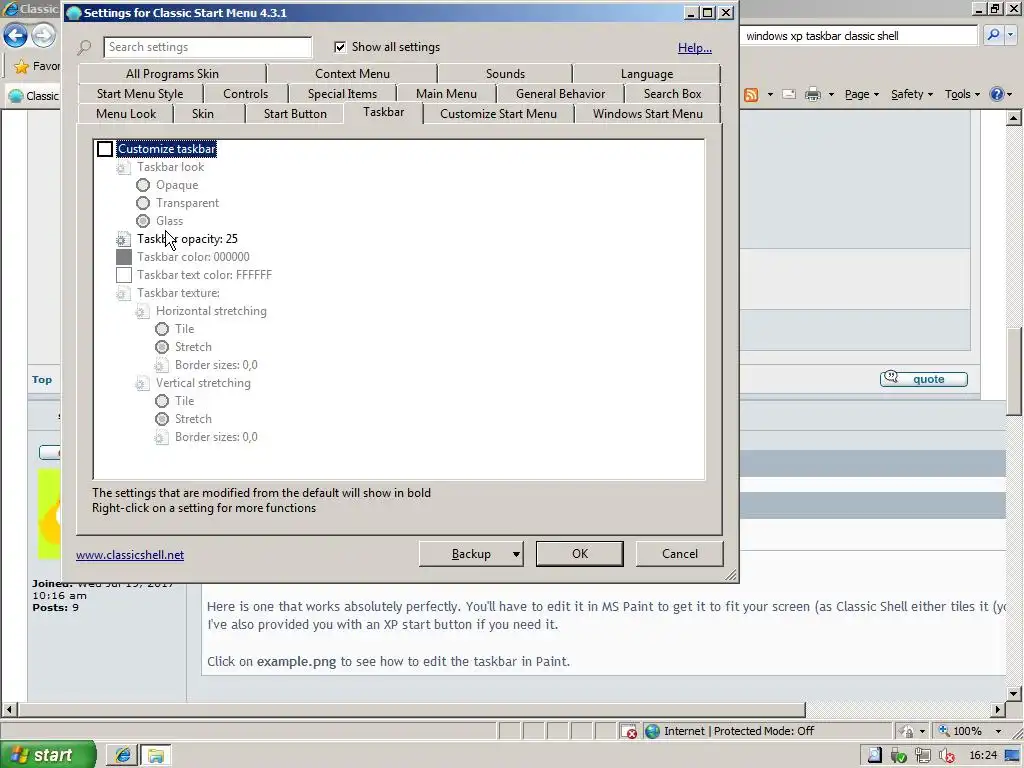This screenshot has height=768, width=1024.
Task: Click the Internet Explorer Forward button
Action: [x=43, y=35]
